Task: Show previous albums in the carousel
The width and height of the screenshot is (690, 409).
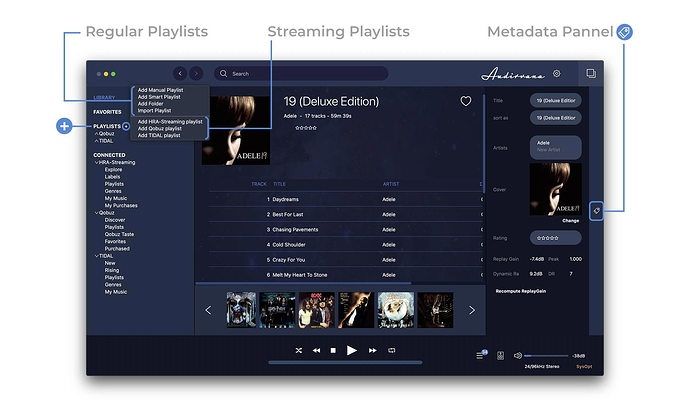Action: tap(208, 310)
